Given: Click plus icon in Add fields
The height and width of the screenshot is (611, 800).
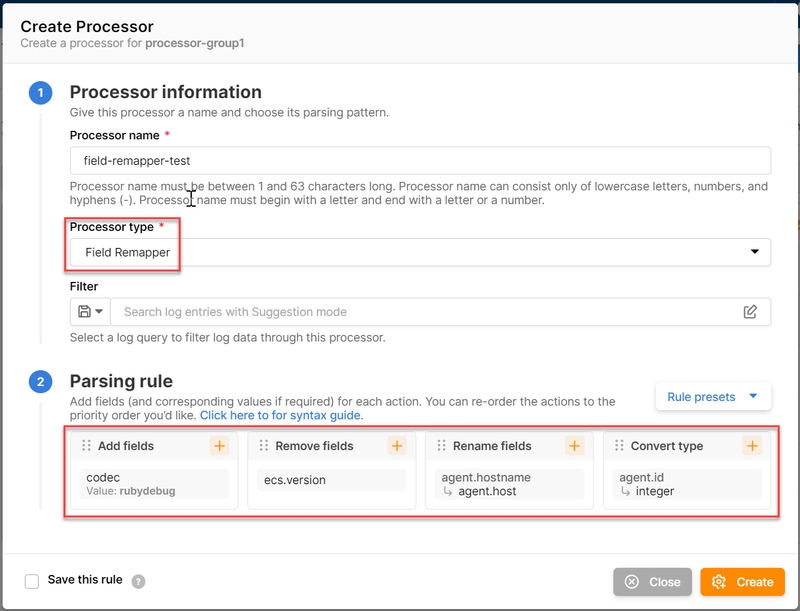Looking at the screenshot, I should tap(219, 446).
